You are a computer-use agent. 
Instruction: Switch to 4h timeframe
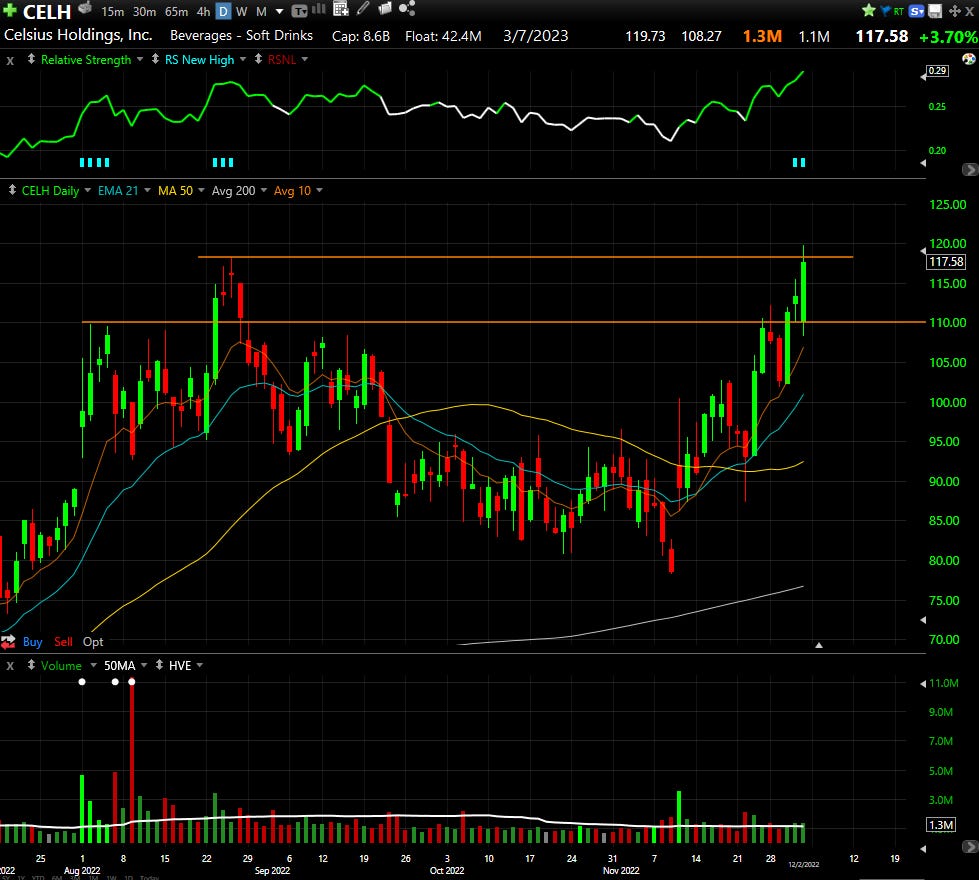[204, 11]
